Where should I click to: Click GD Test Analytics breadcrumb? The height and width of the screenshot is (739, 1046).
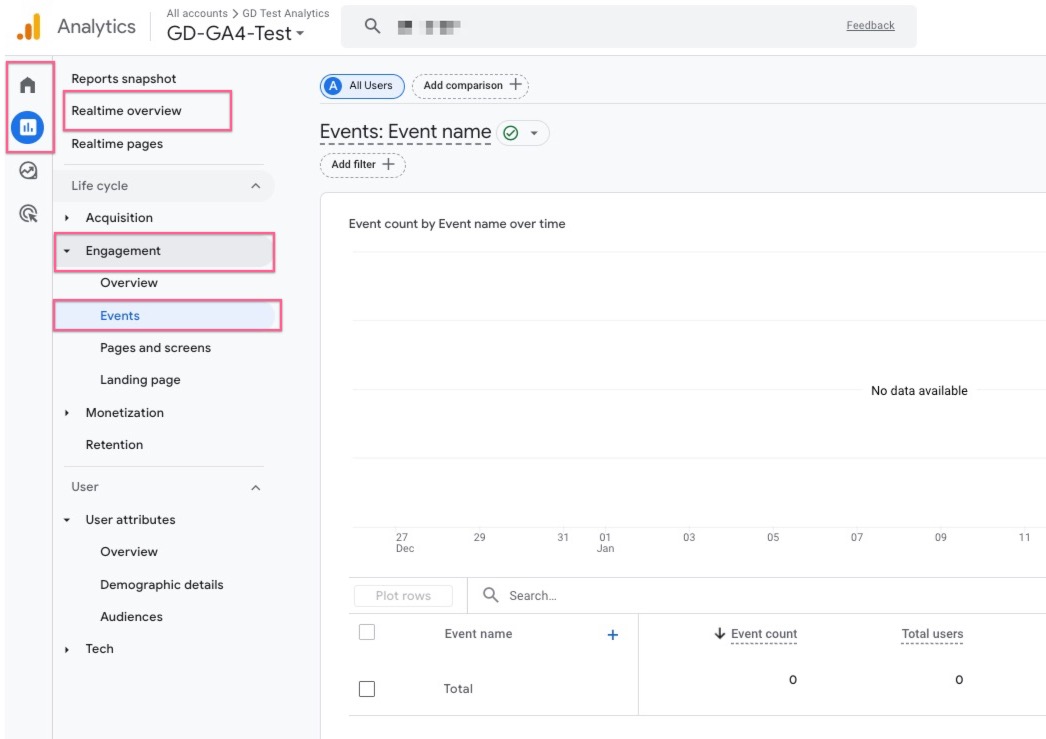click(286, 13)
